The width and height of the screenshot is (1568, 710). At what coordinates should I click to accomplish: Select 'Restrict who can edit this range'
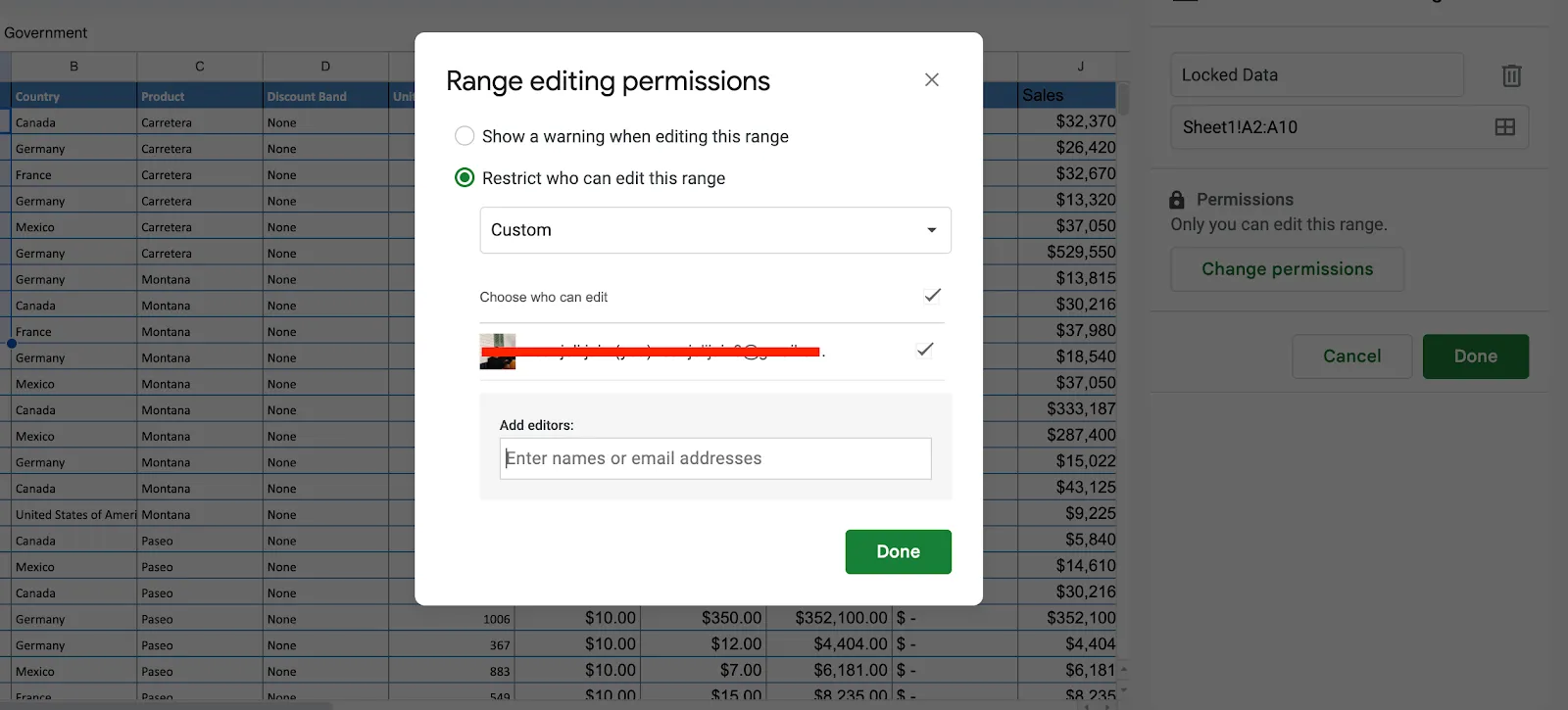[x=465, y=177]
